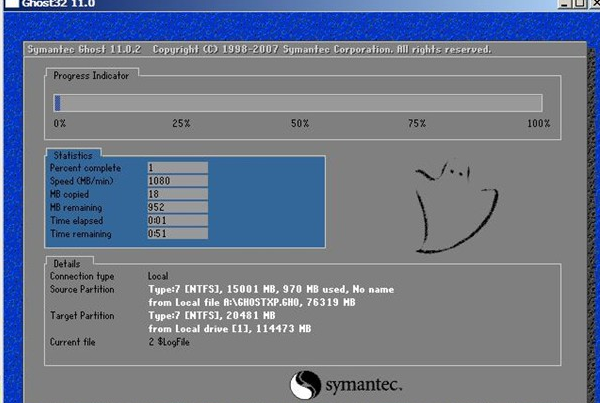Click the 'Speed (MB/min)' label
Image resolution: width=600 pixels, height=403 pixels.
point(82,181)
